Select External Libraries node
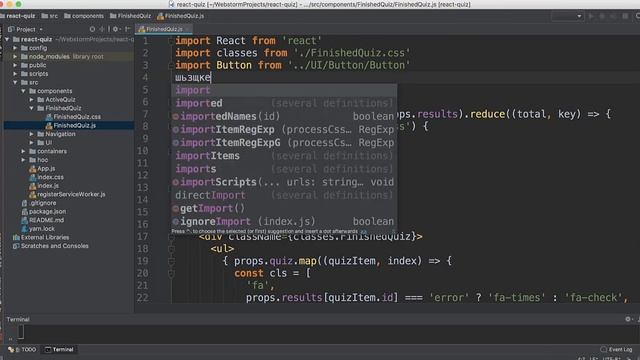 coord(41,237)
